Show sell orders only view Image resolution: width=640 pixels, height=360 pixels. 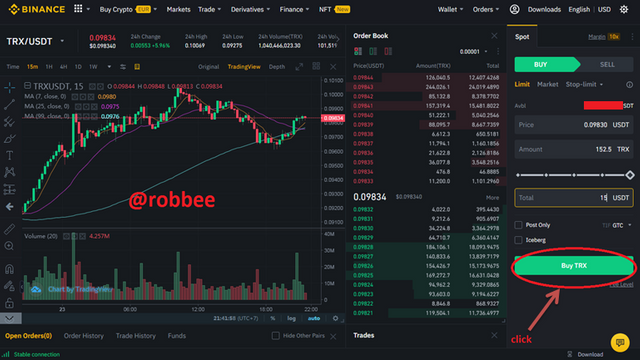point(388,51)
